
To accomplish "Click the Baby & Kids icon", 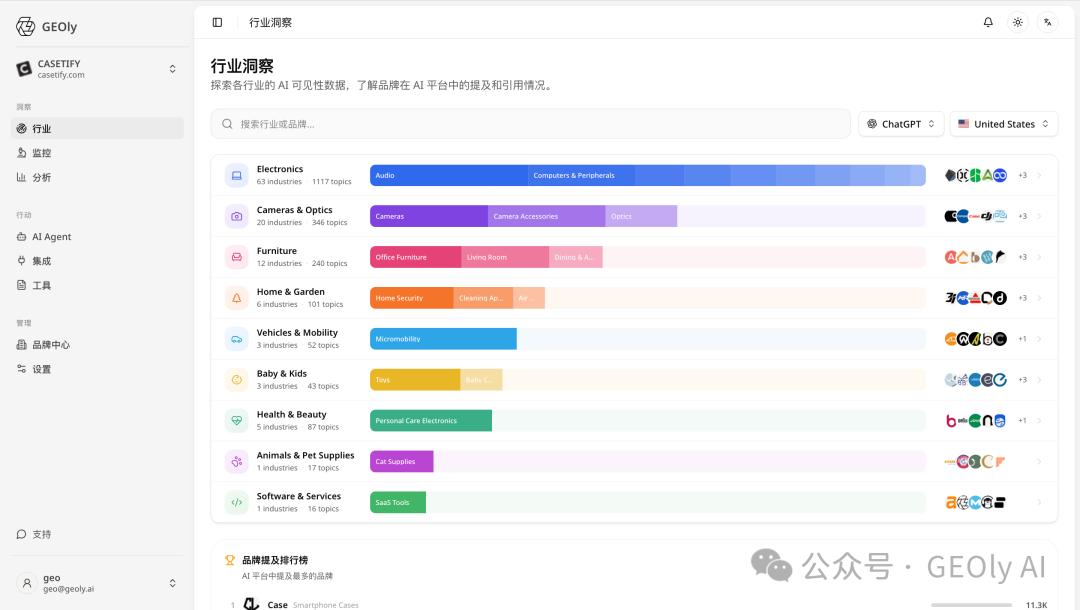I will [236, 380].
